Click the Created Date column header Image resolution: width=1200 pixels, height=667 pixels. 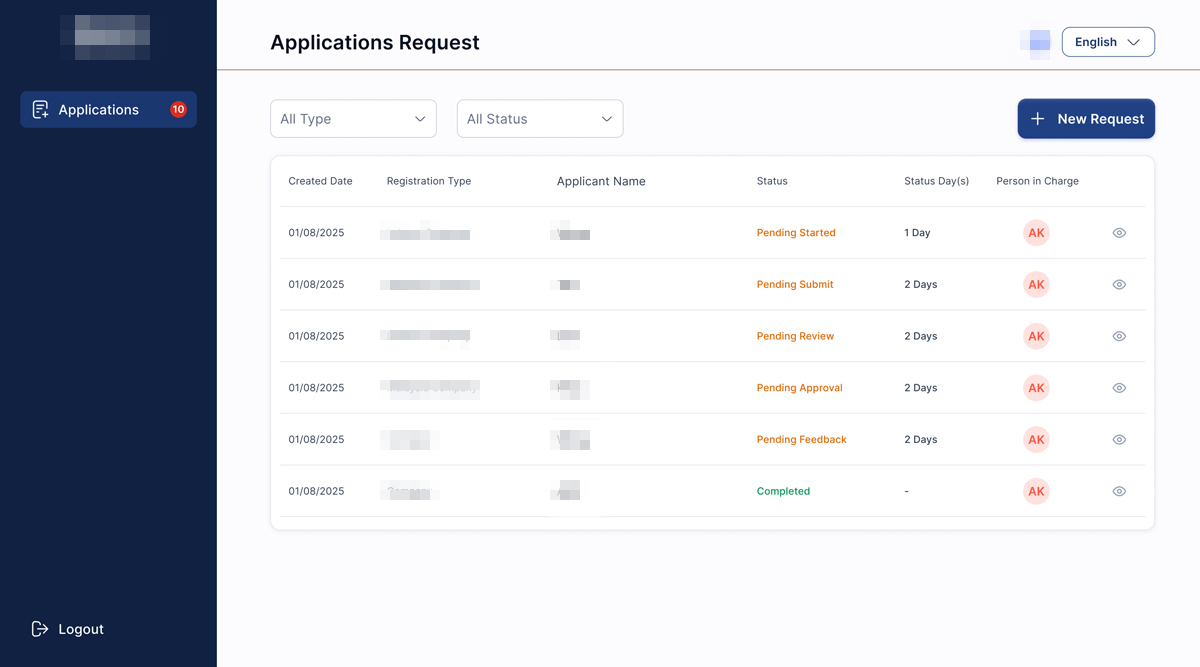point(320,181)
